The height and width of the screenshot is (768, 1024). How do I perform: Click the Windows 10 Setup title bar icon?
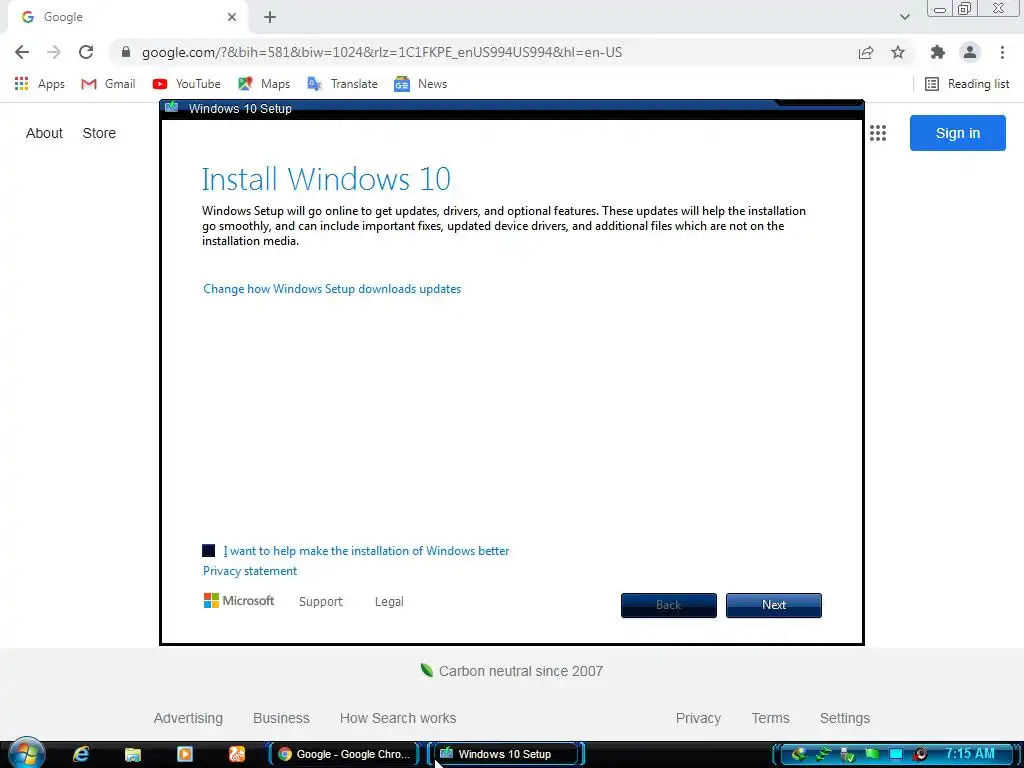click(171, 108)
